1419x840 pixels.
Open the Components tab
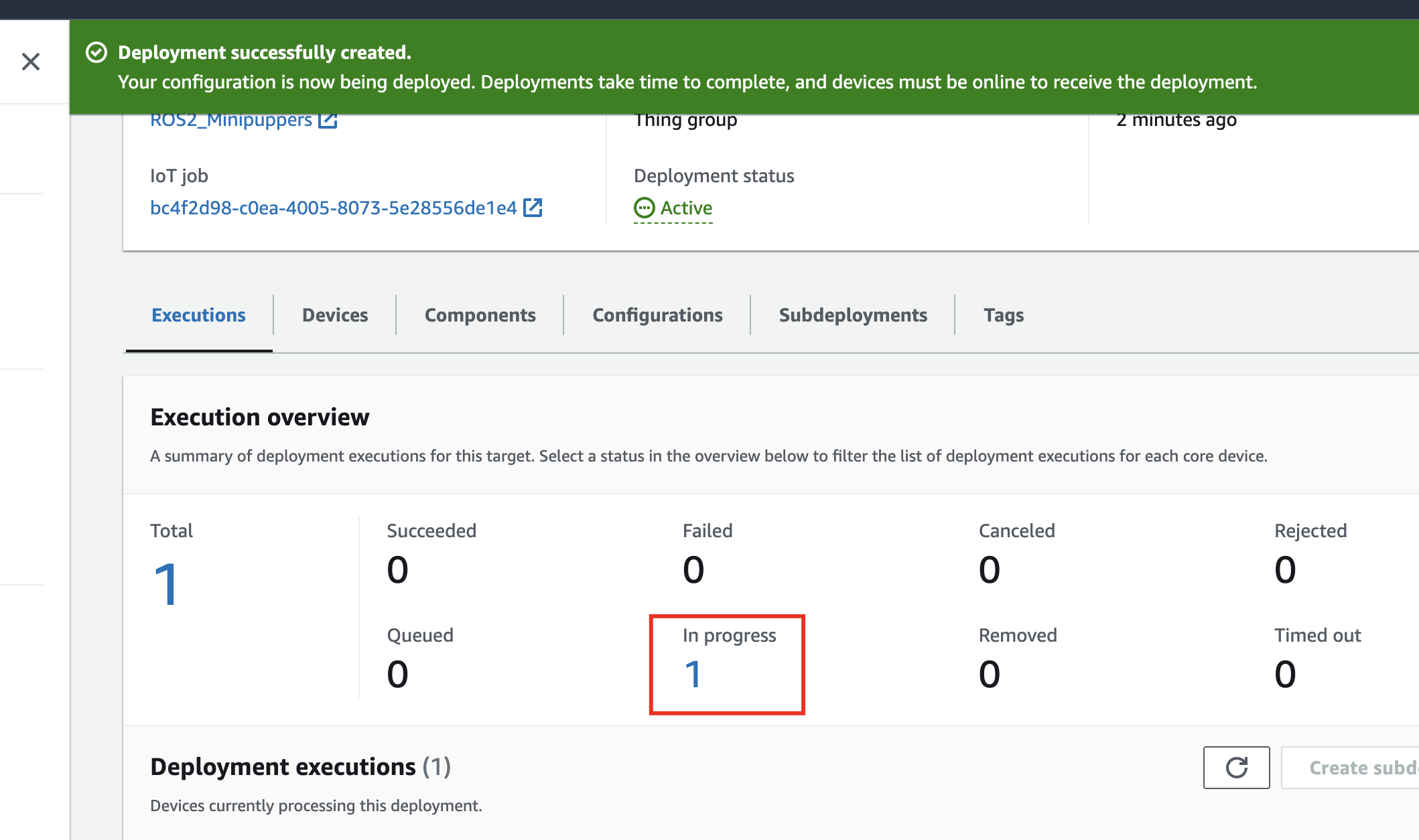click(x=480, y=315)
